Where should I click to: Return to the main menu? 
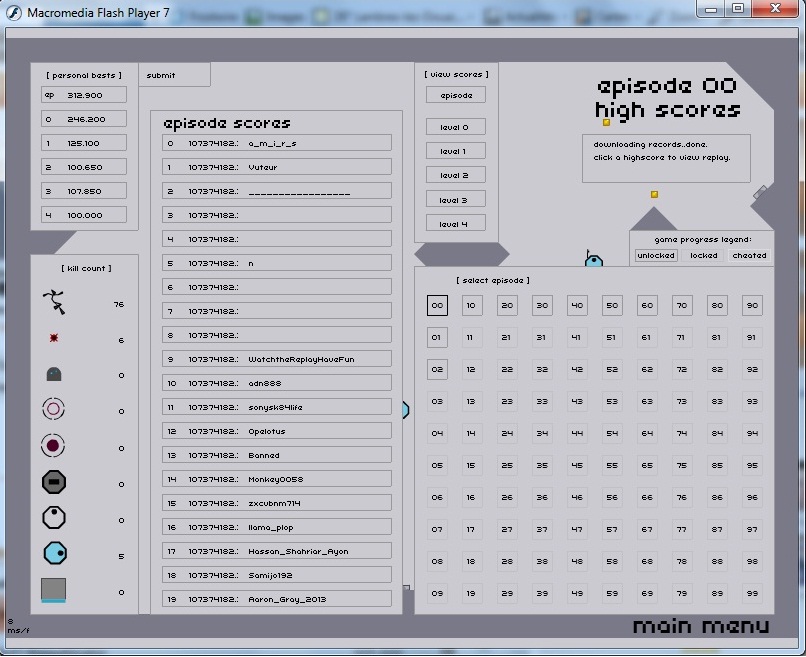(701, 627)
